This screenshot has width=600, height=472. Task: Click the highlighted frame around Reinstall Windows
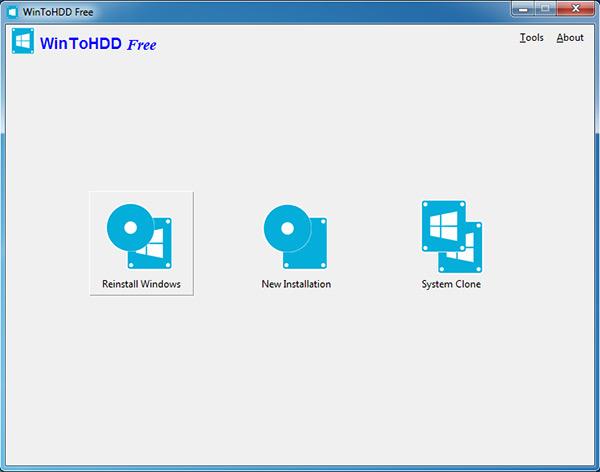[x=142, y=243]
